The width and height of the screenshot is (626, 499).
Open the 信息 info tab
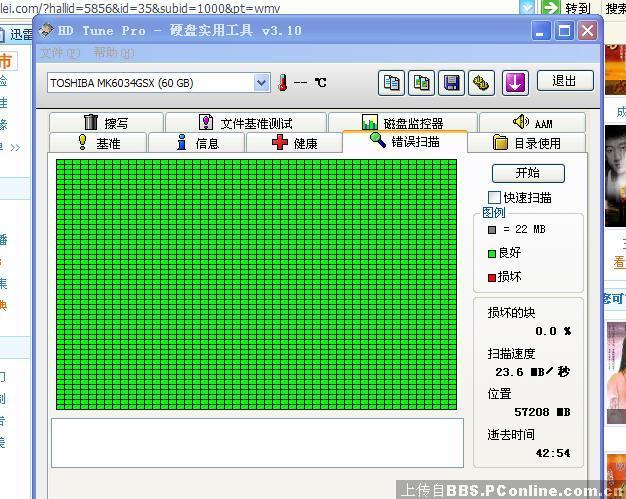pyautogui.click(x=197, y=143)
